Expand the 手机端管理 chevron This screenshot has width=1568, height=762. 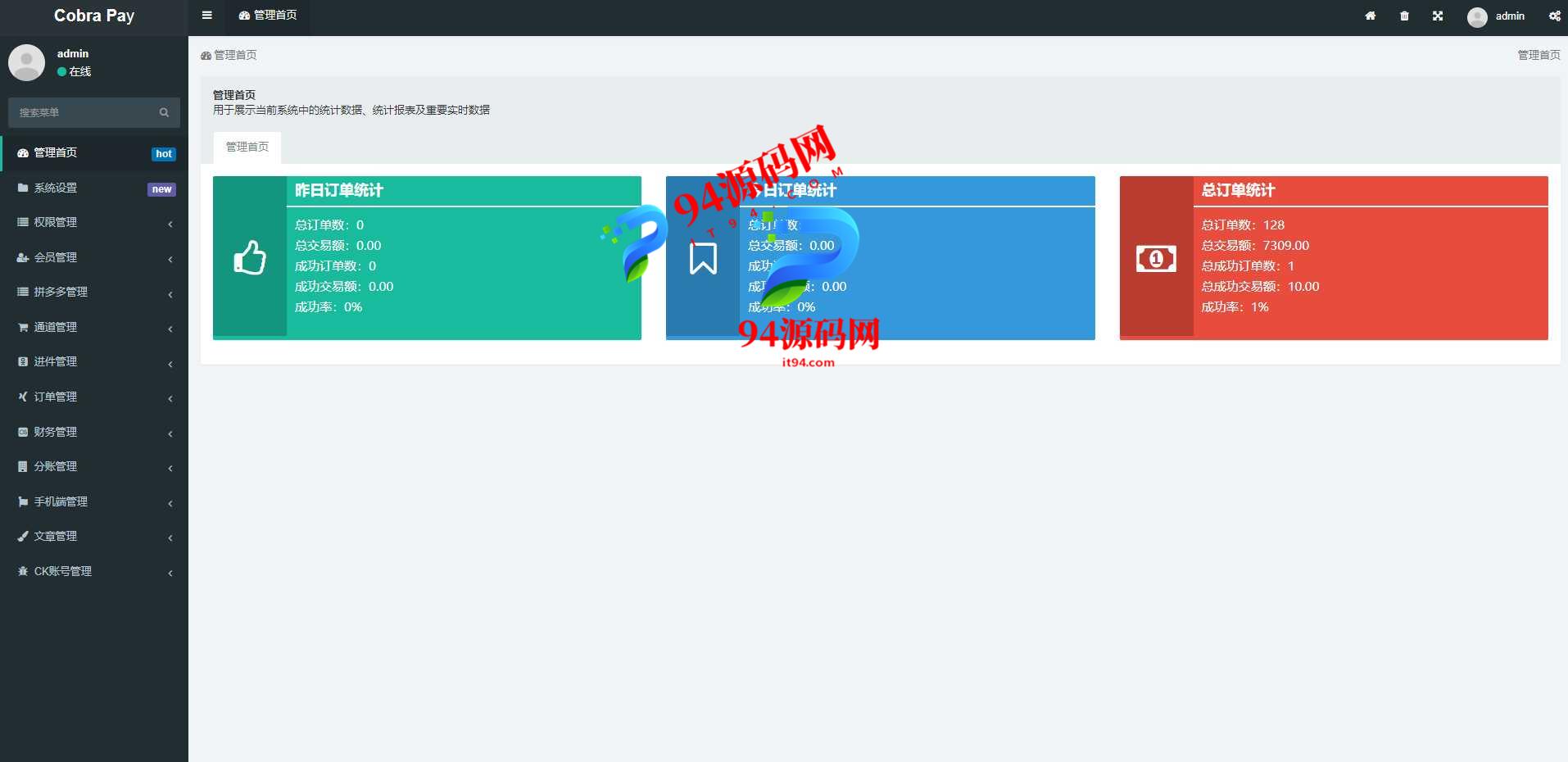point(170,503)
